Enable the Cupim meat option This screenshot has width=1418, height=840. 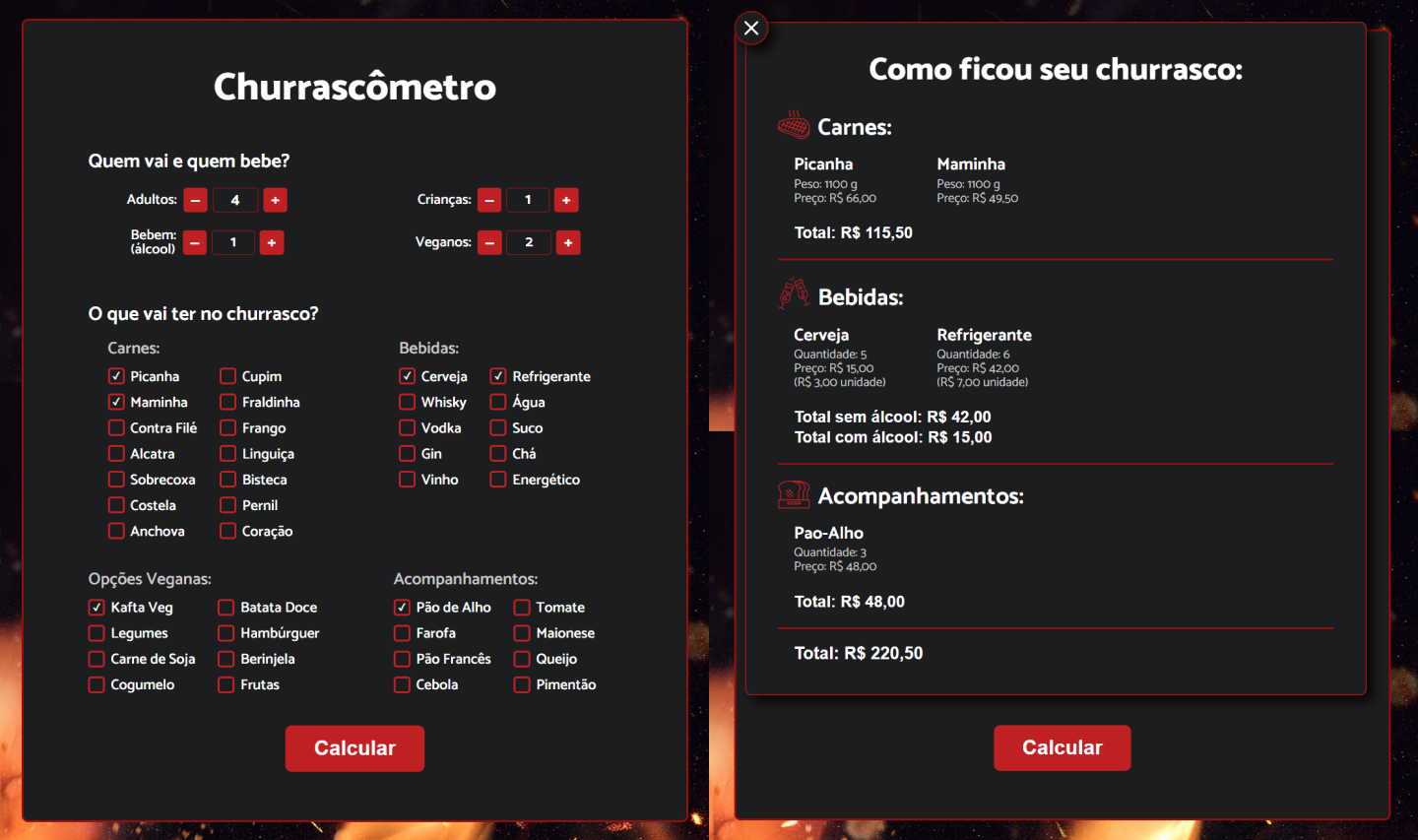pos(226,376)
